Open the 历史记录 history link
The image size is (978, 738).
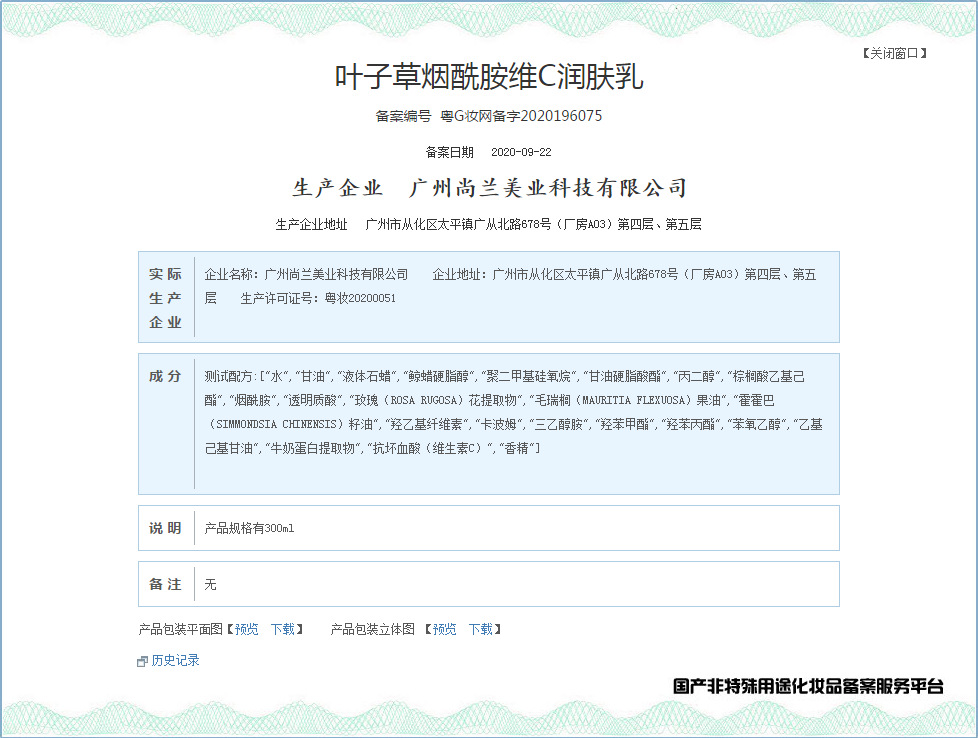point(175,660)
